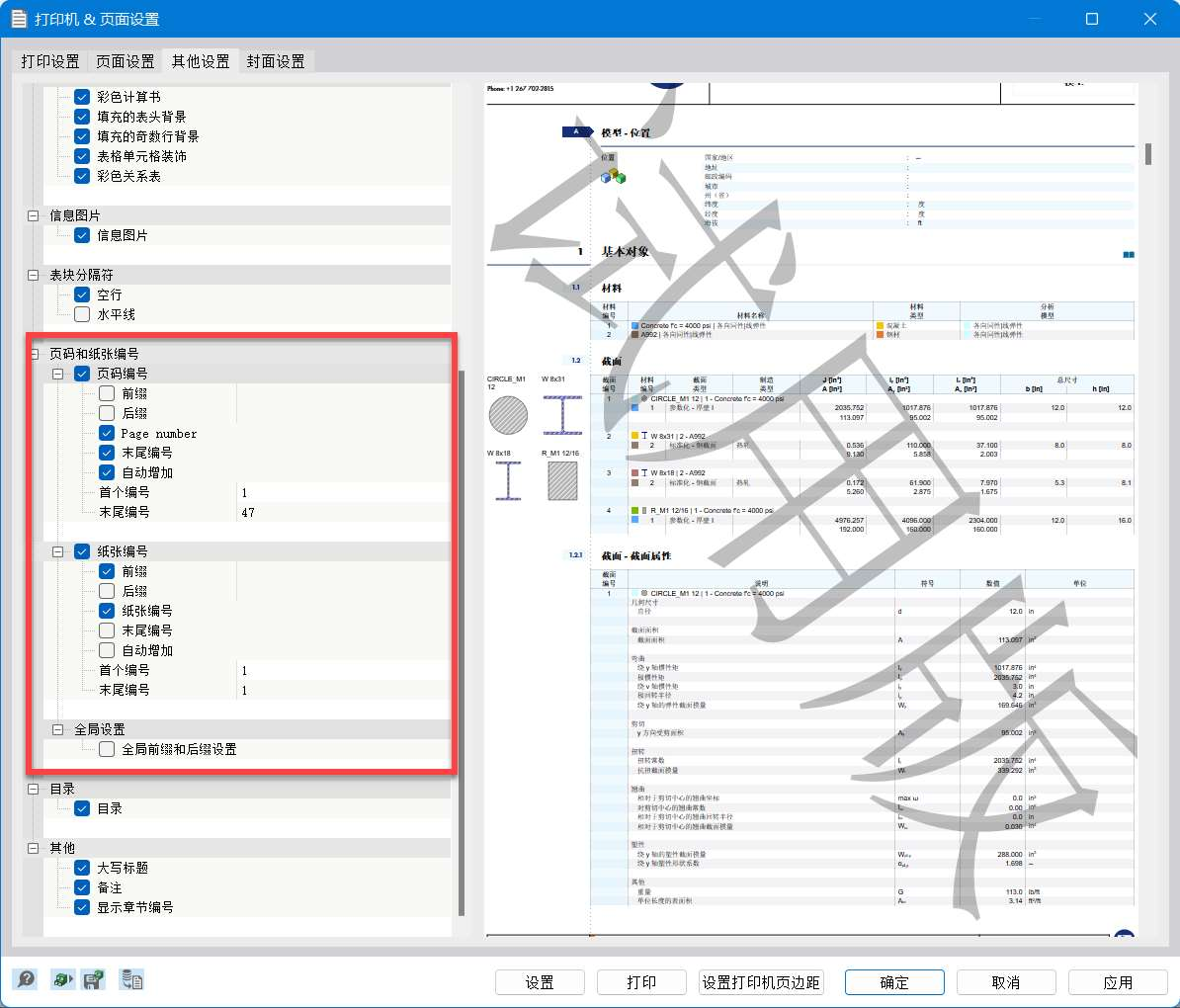Click the save settings as default floppy icon
Screen dimensions: 1180x1008
pyautogui.click(x=94, y=979)
